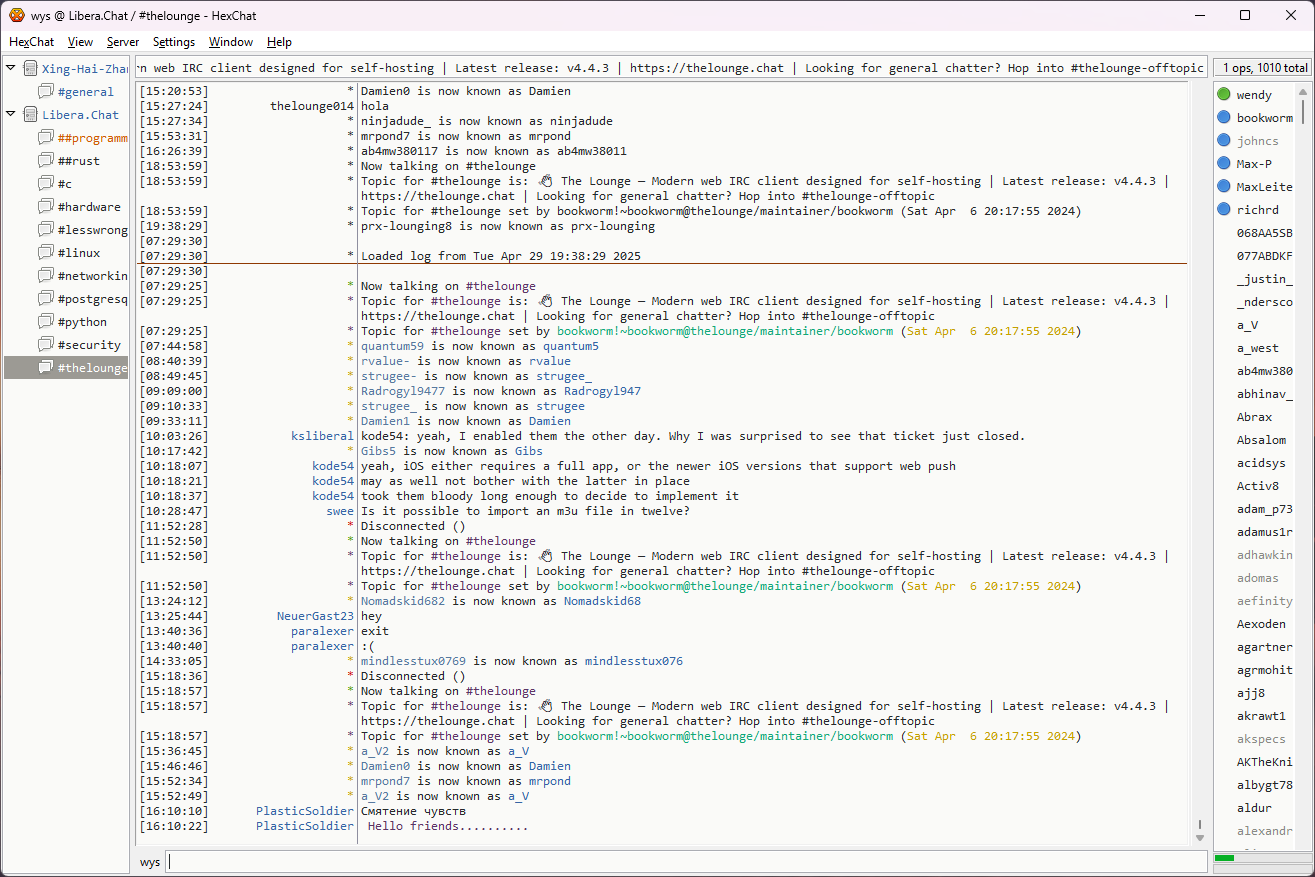Viewport: 1315px width, 877px height.
Task: Click the message input box
Action: [686, 862]
